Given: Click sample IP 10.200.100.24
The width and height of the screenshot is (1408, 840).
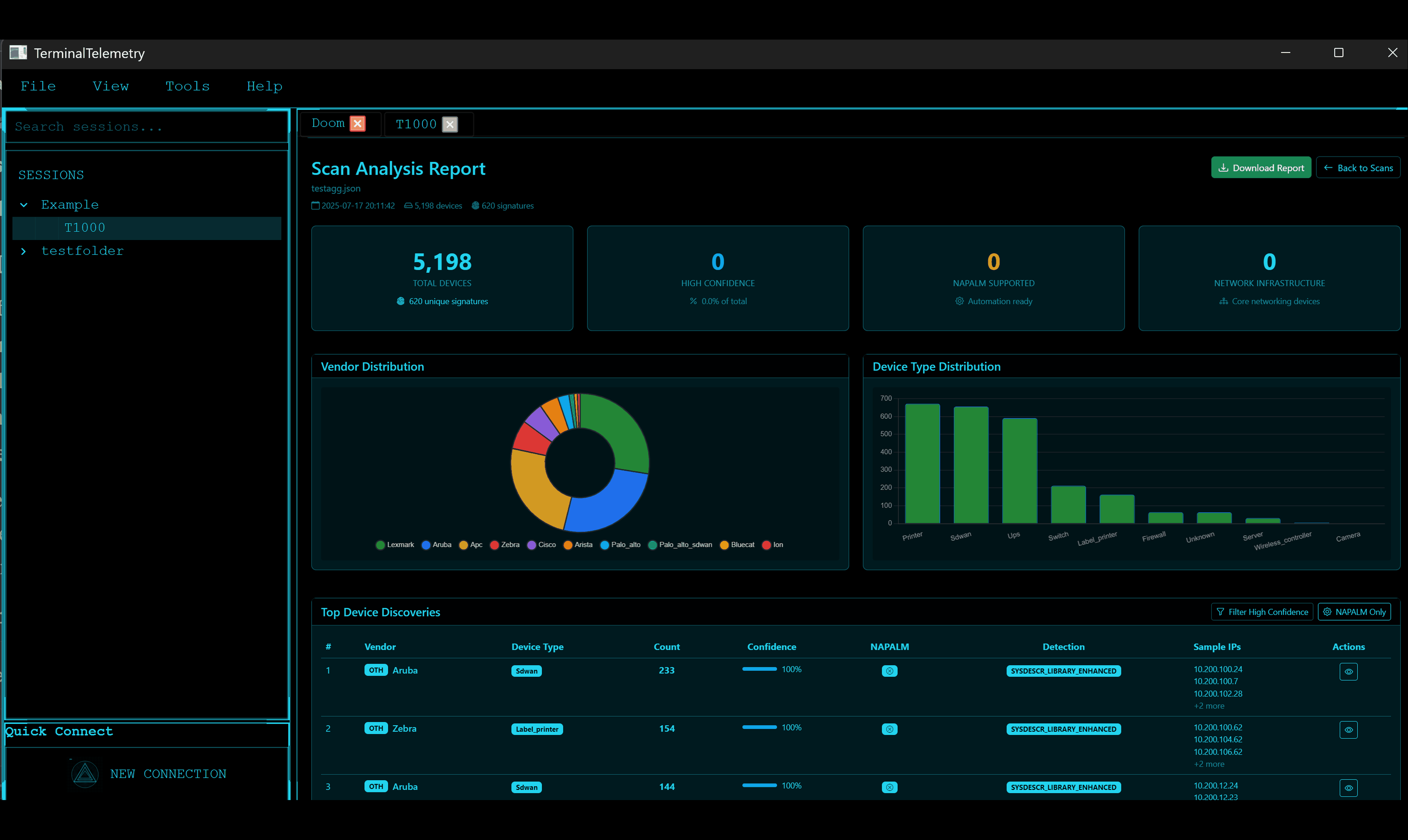Looking at the screenshot, I should (1218, 669).
